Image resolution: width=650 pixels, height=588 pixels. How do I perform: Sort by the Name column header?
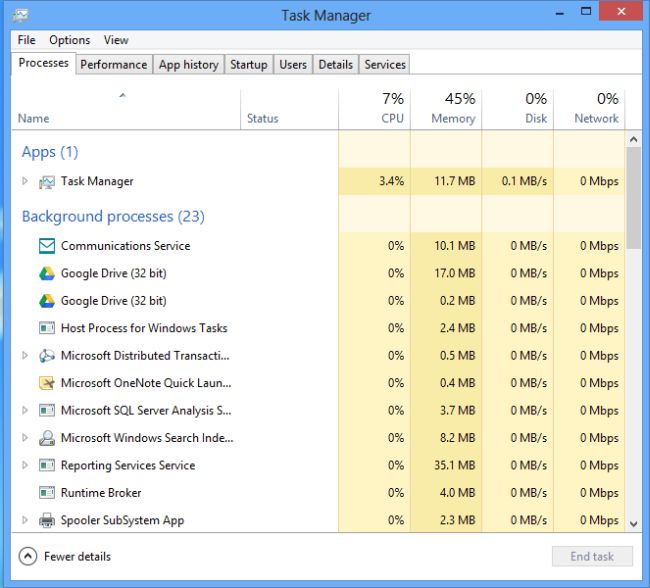(126, 109)
